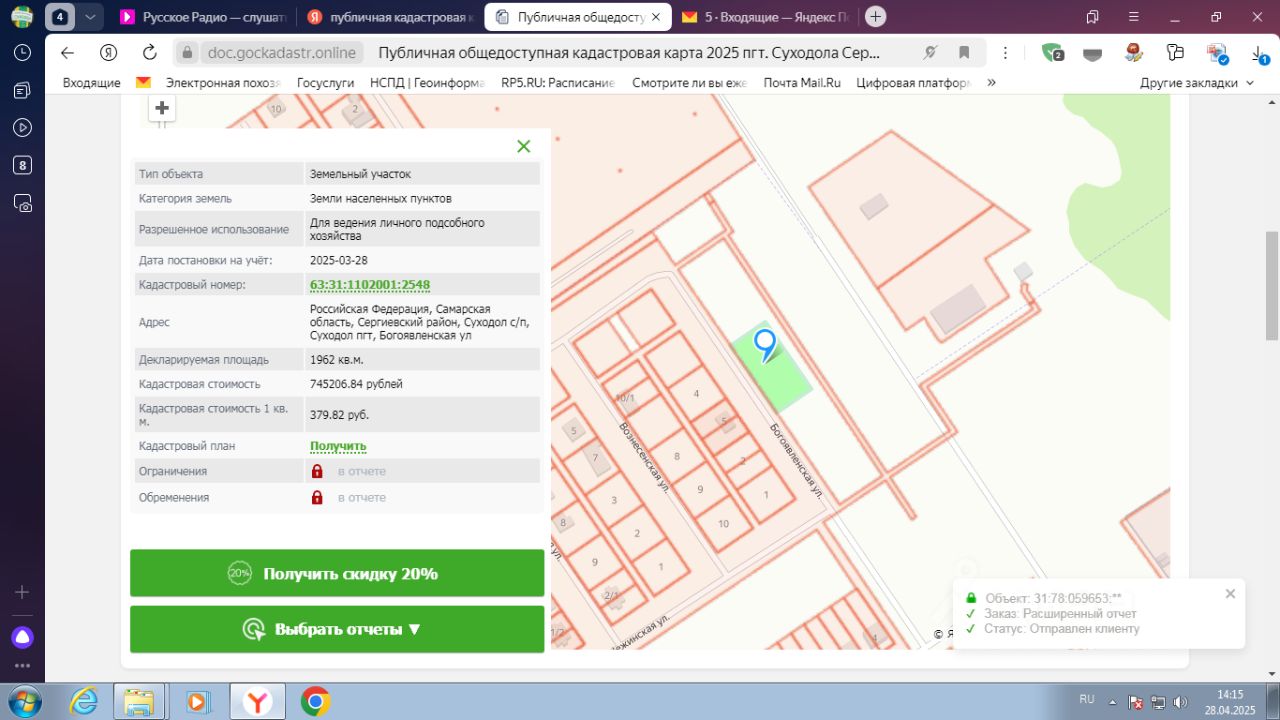Open the browser tab overview icon
This screenshot has height=720, width=1280.
pyautogui.click(x=1093, y=17)
